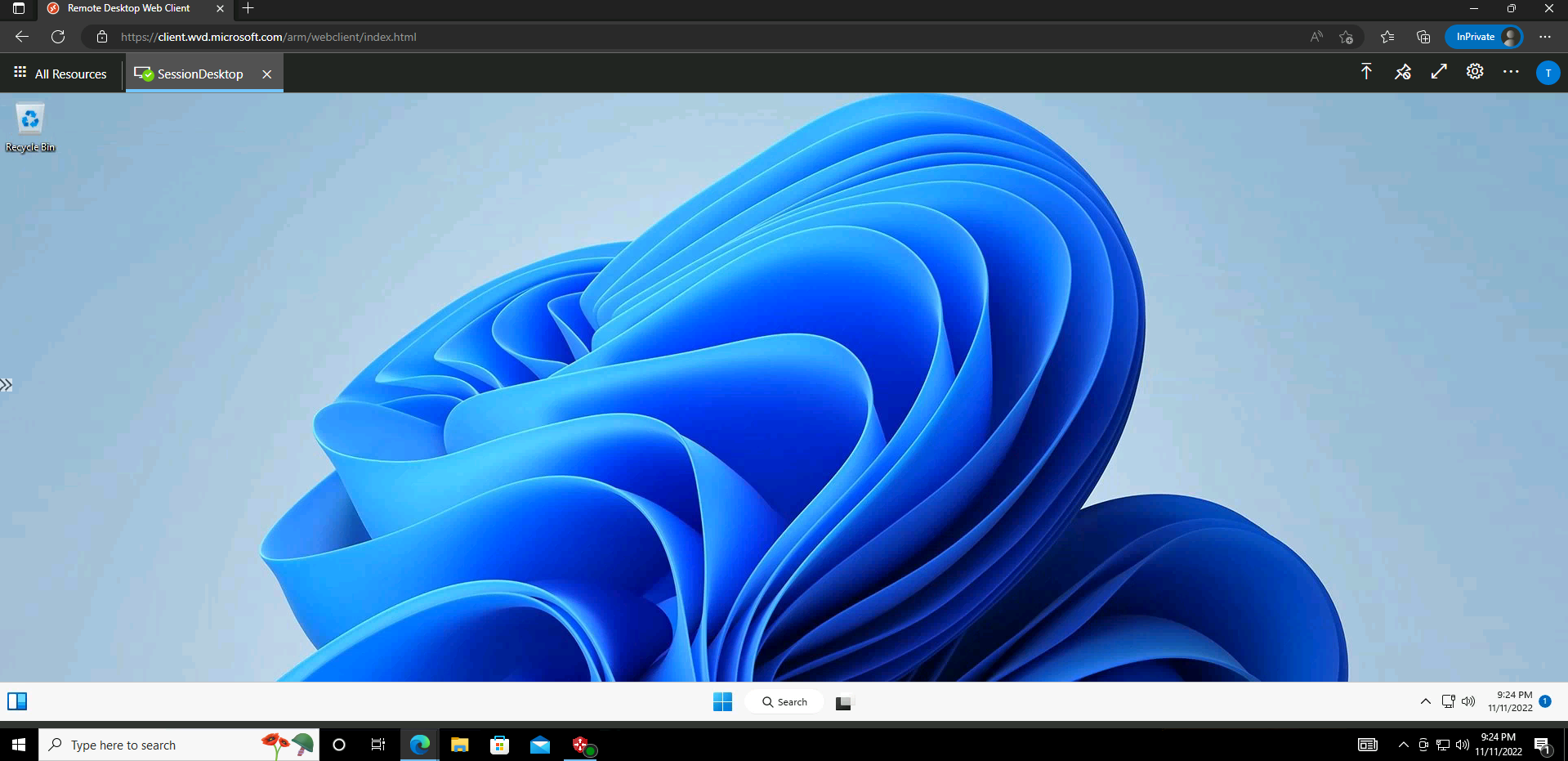The image size is (1568, 761).
Task: Open the All Resources grid menu
Action: click(x=60, y=74)
